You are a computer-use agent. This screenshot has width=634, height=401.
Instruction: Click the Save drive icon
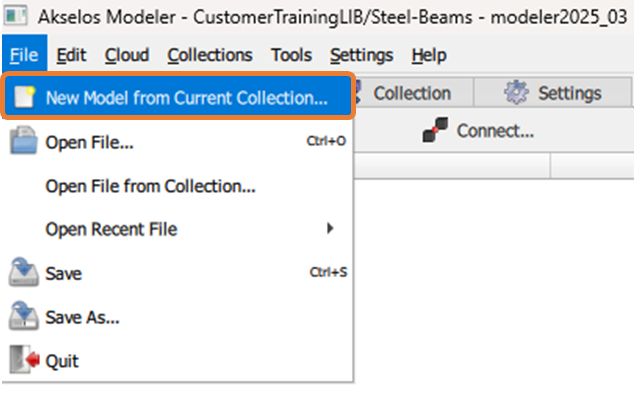[x=23, y=272]
